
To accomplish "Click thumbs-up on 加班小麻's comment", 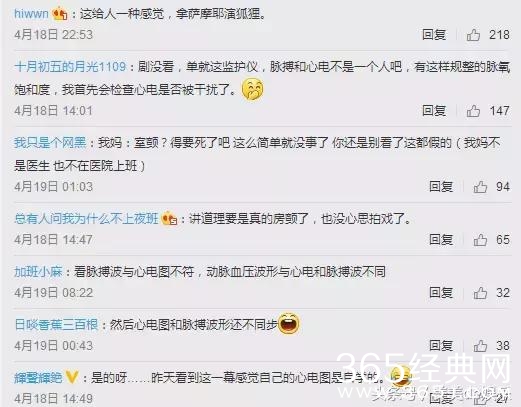I will (x=480, y=293).
